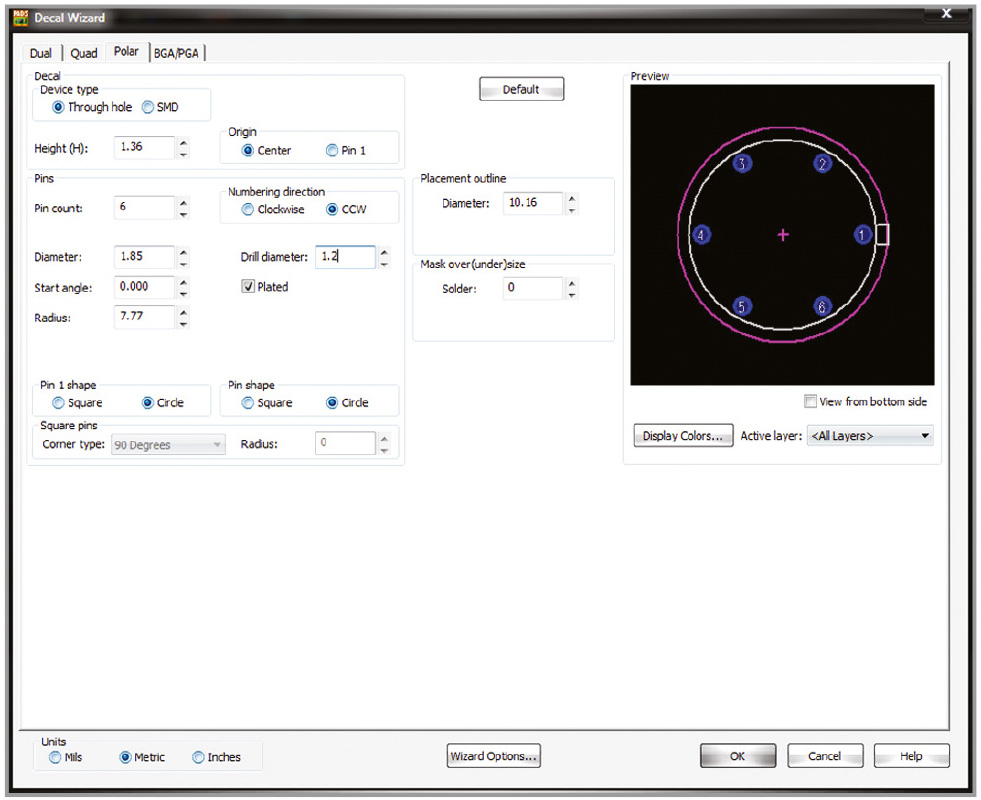Open Wizard Options
981x800 pixels.
click(494, 756)
